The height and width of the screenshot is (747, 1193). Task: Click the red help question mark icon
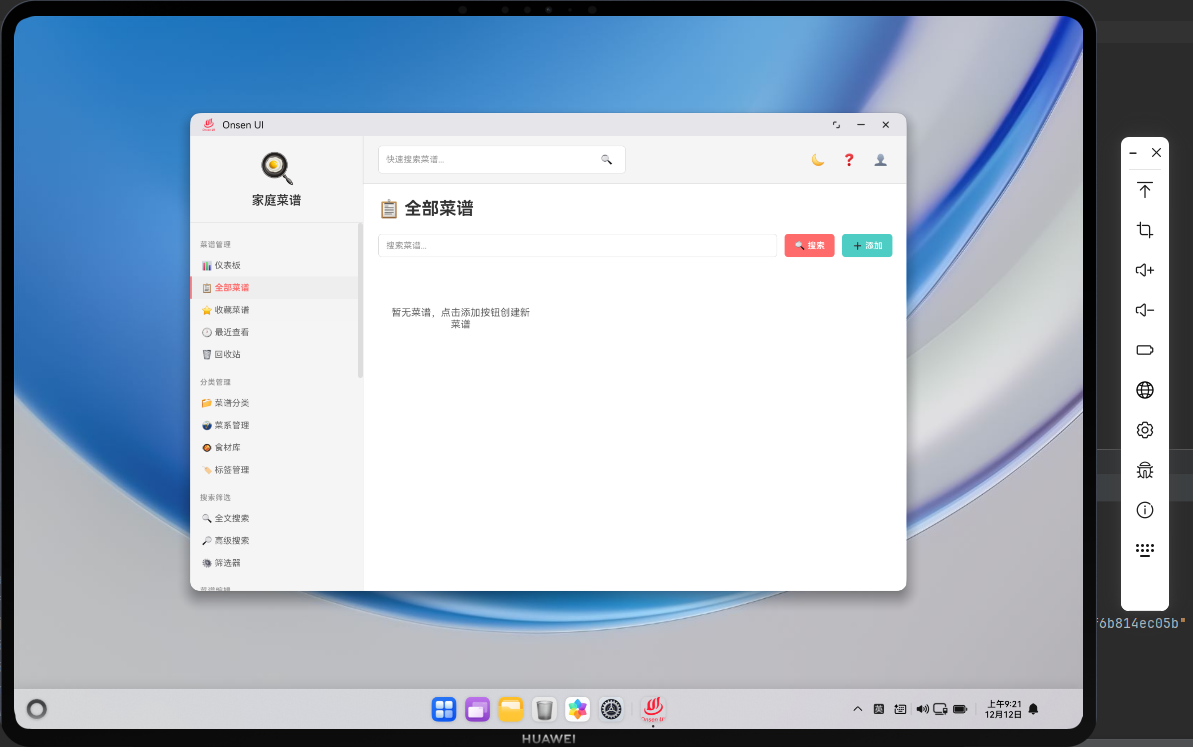tap(848, 160)
